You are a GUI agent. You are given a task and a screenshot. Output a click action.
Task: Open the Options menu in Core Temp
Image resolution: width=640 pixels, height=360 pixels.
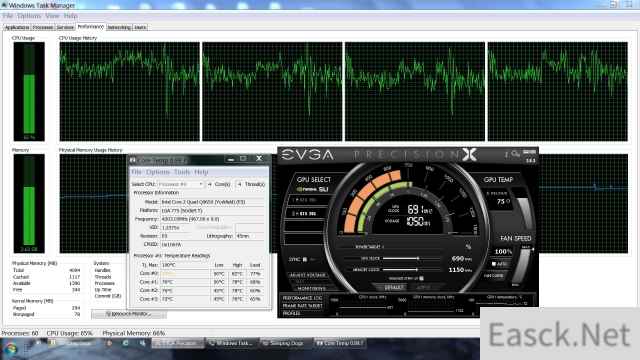click(158, 172)
